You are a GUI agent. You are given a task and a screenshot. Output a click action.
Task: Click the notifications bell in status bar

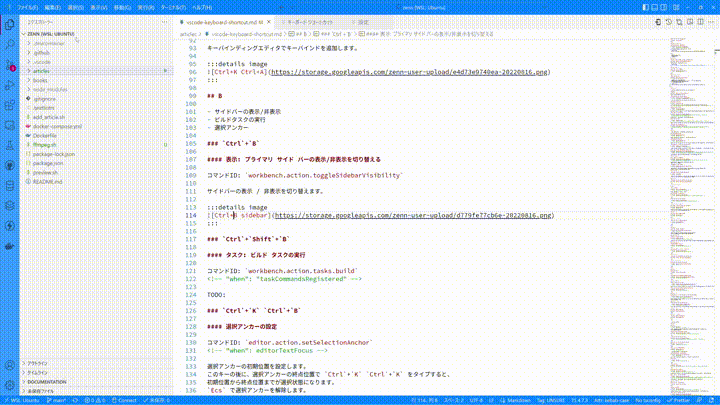click(x=711, y=400)
